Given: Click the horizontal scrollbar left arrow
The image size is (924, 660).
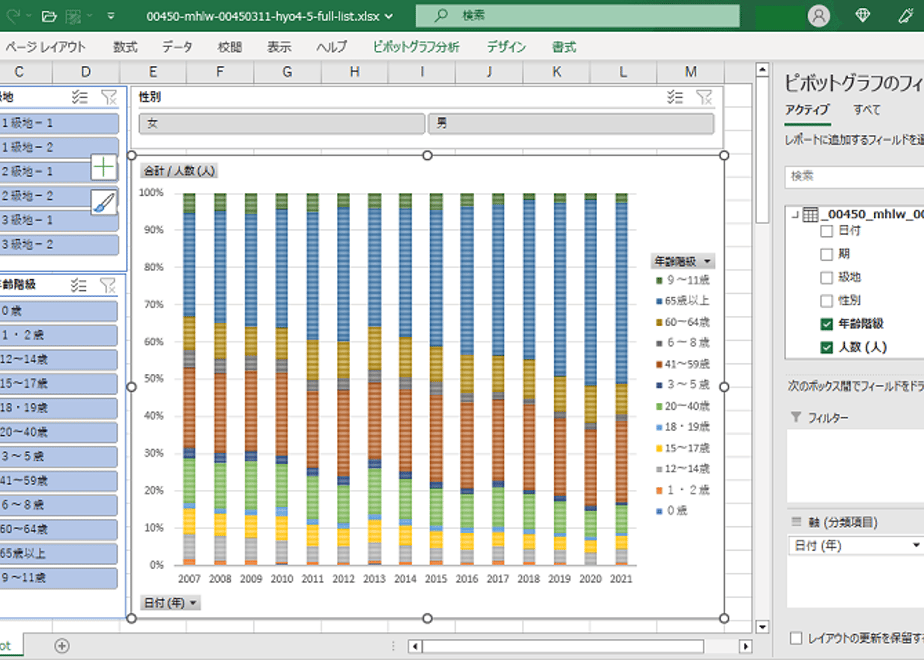Looking at the screenshot, I should 415,646.
